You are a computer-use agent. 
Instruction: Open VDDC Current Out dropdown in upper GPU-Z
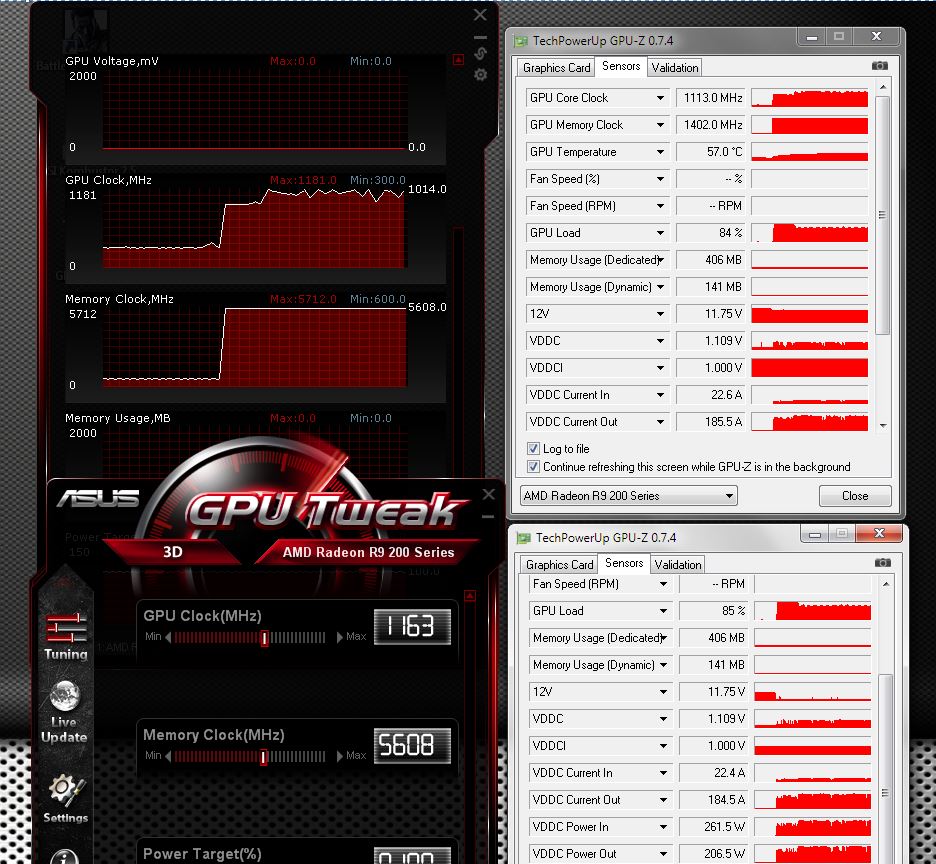click(x=660, y=422)
